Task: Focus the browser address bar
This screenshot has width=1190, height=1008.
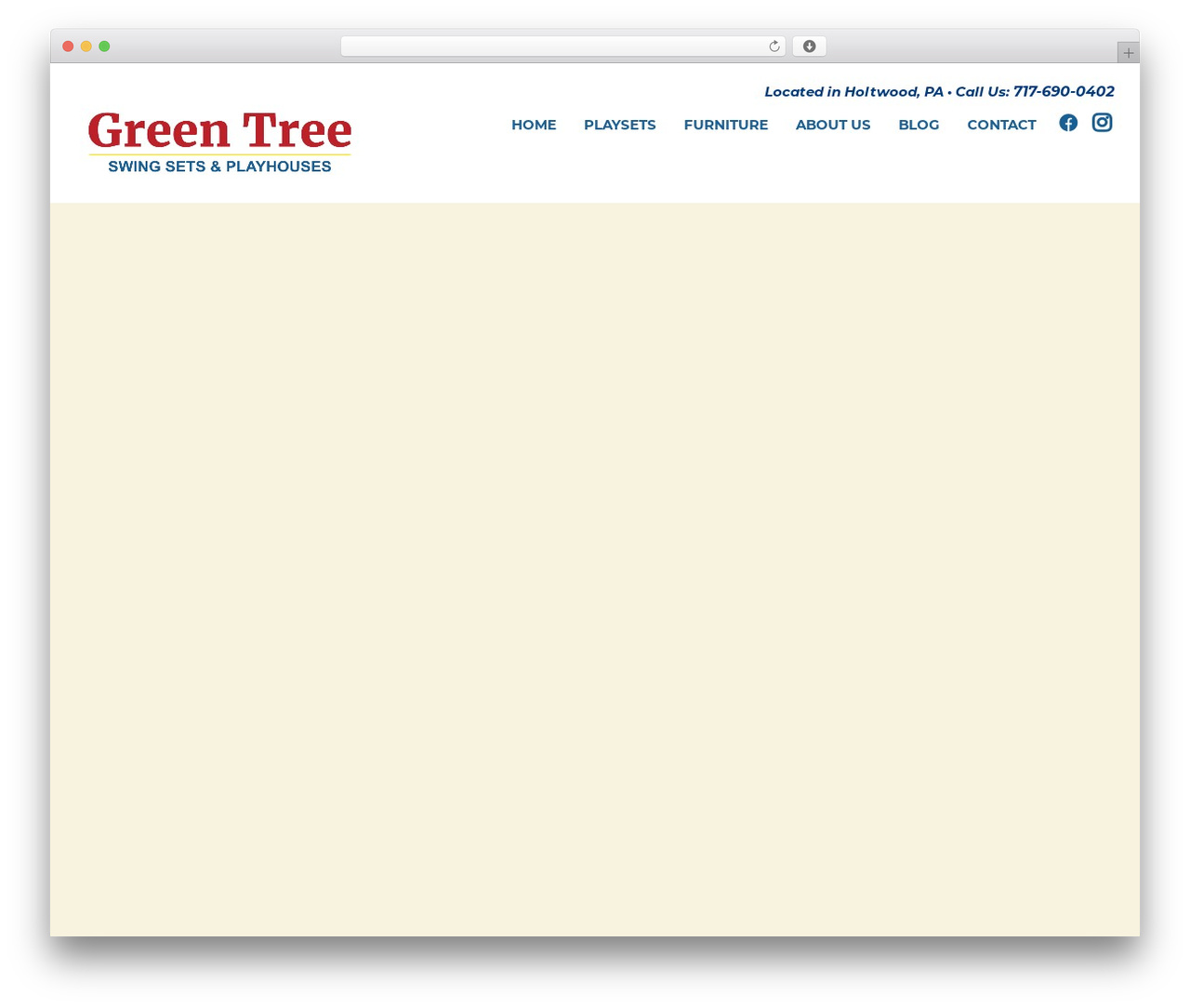Action: [563, 46]
